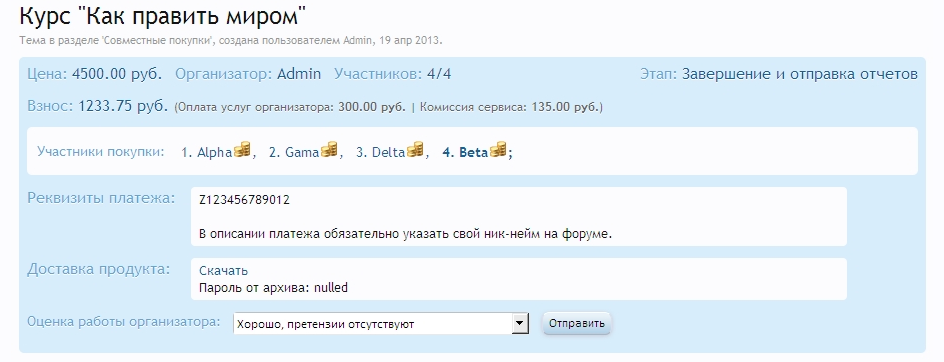Click the title 'Курс "Как править миром"'
Image resolution: width=944 pixels, height=362 pixels.
(163, 16)
